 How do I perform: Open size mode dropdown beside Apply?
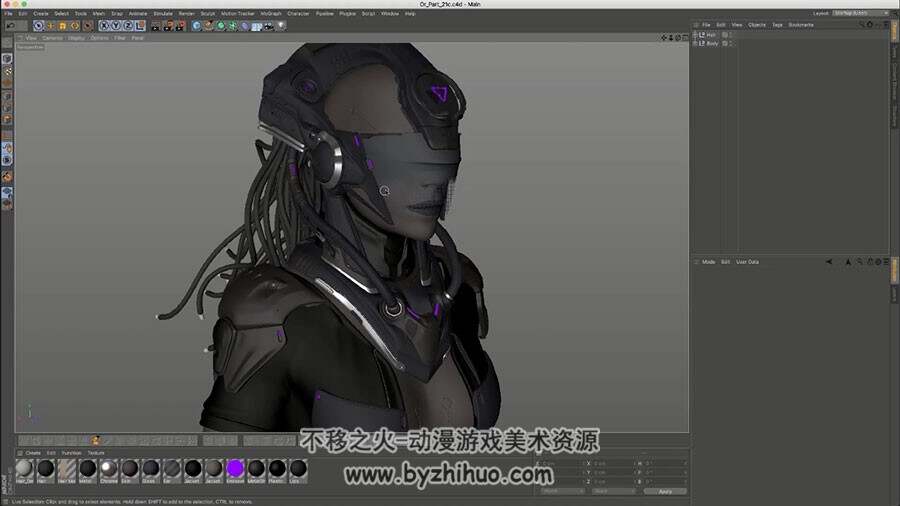pyautogui.click(x=613, y=492)
